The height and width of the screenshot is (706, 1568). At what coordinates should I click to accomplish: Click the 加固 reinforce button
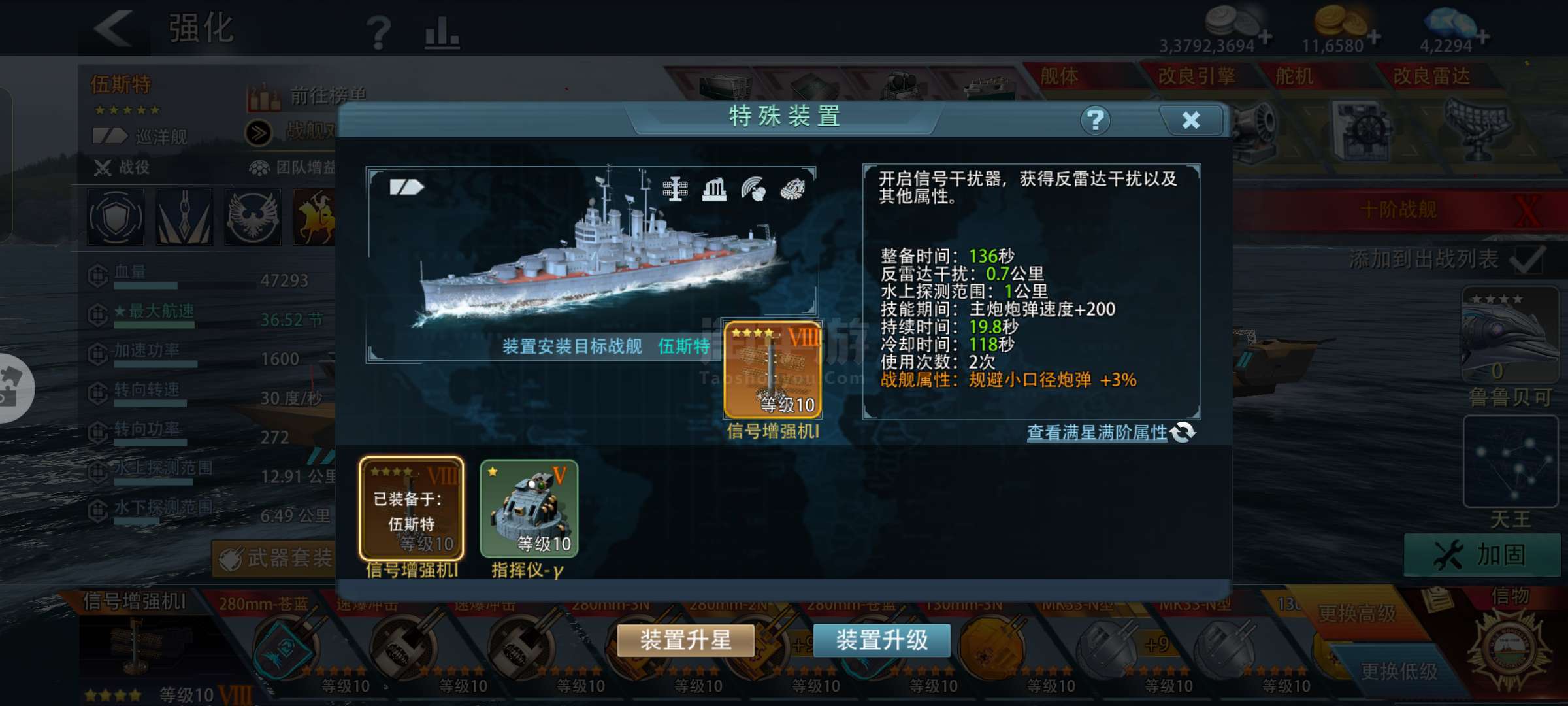[1482, 555]
